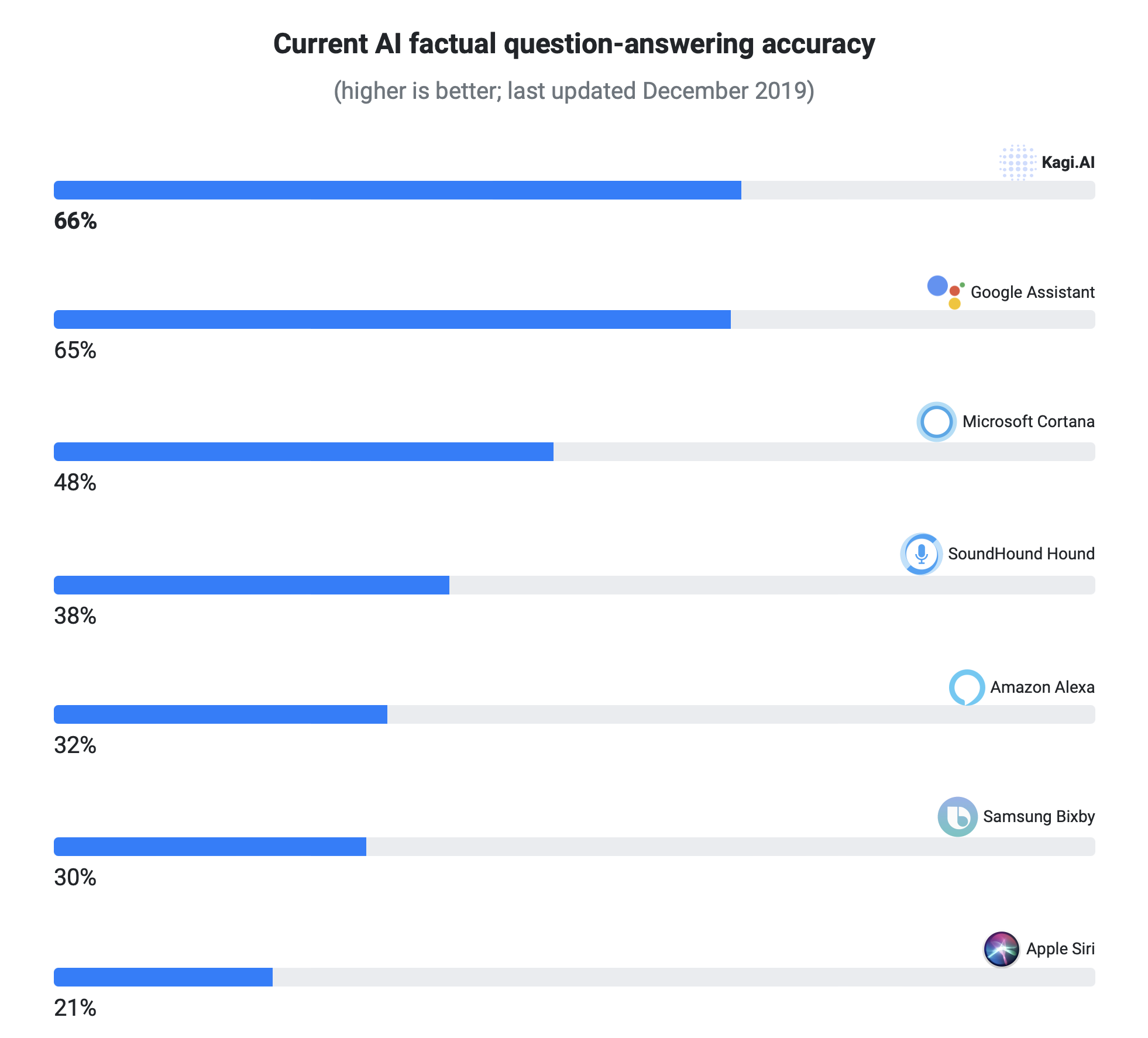Click the Kagi.AI text label
Screen dimensions: 1148x1038
point(1068,162)
